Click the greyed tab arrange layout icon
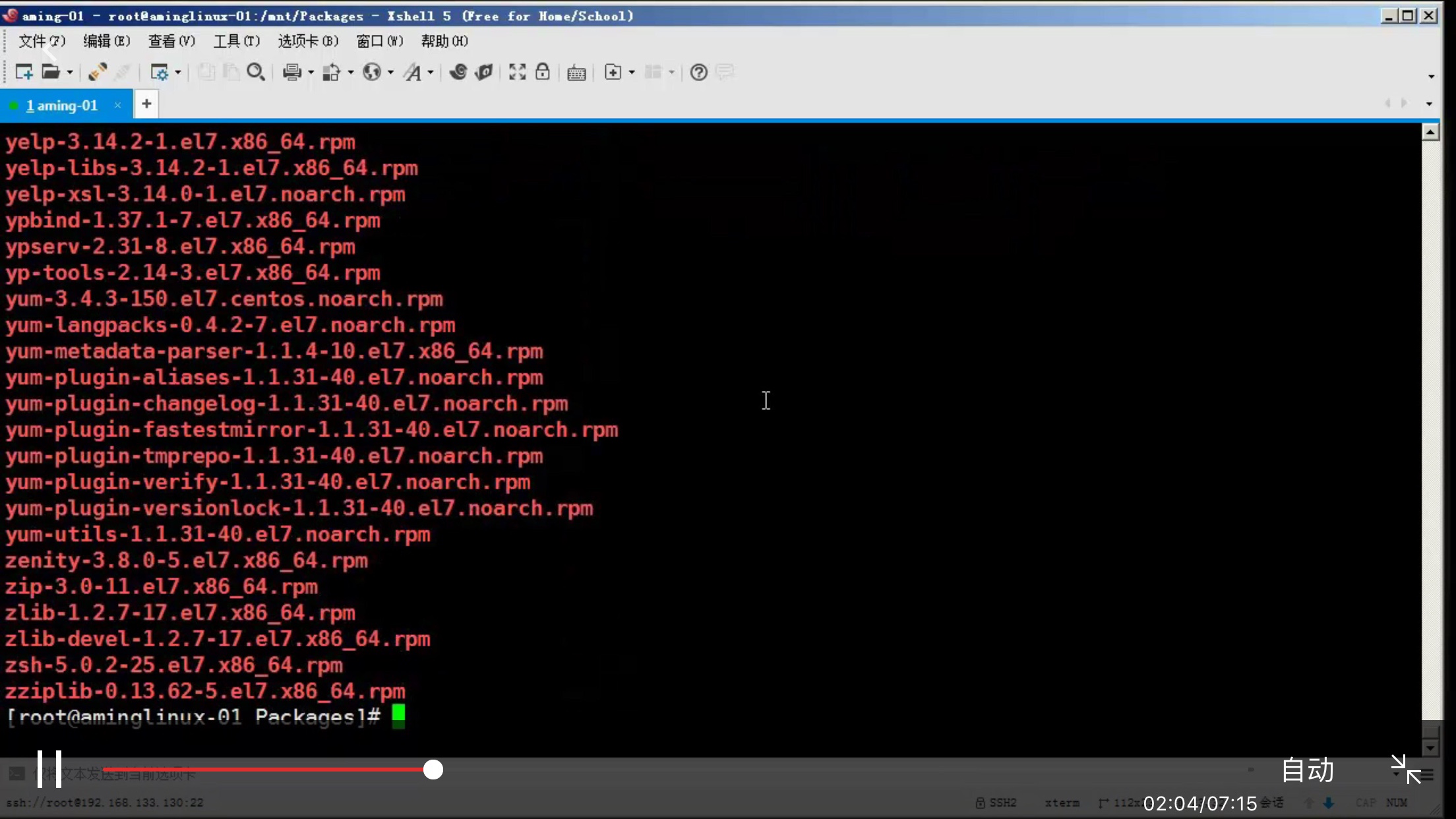Screen dimensions: 1456x819 point(653,72)
